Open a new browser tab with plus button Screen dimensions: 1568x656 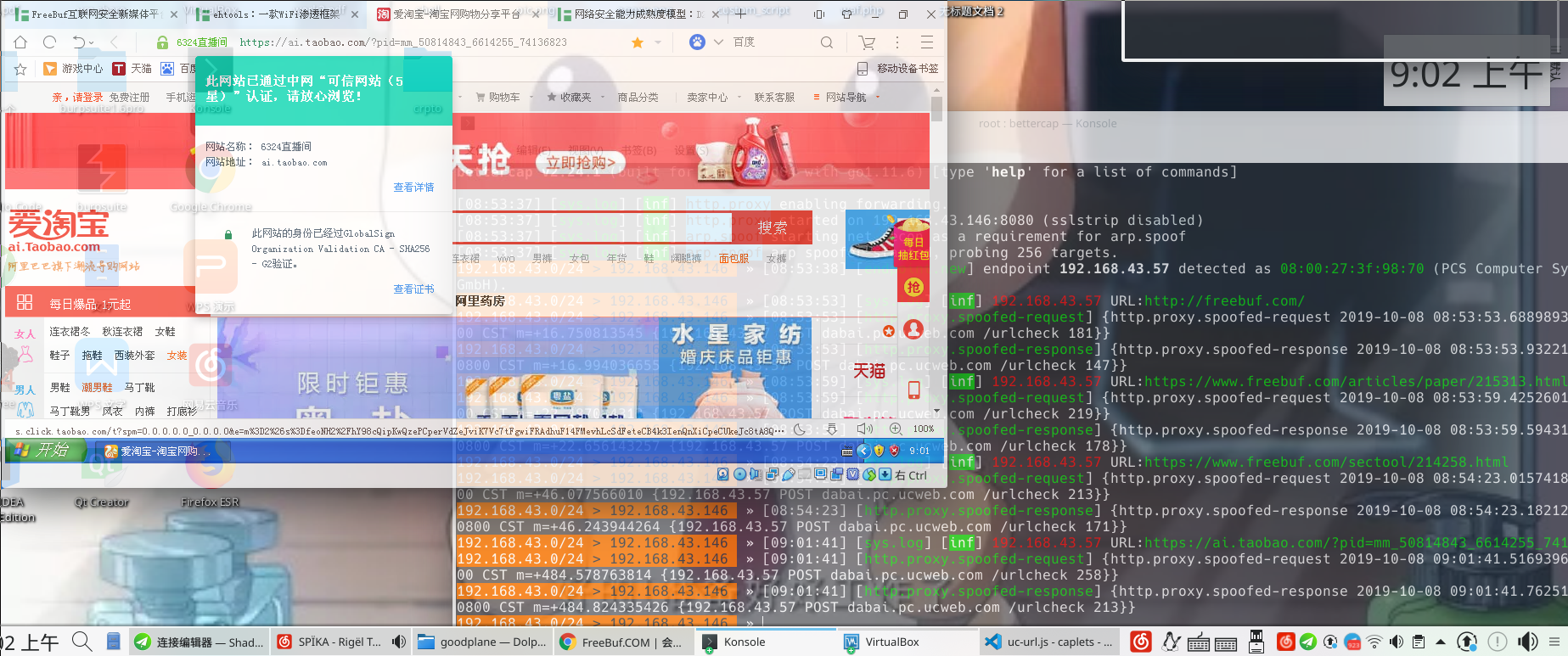point(740,14)
